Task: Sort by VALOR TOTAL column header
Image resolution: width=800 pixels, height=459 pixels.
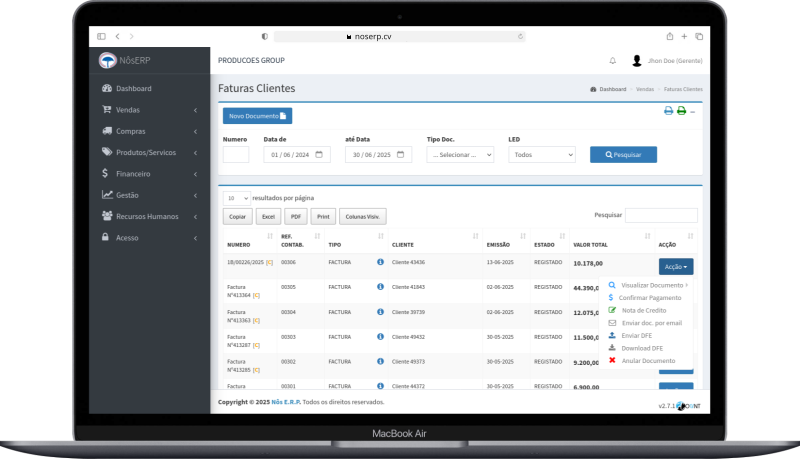Action: [612, 241]
